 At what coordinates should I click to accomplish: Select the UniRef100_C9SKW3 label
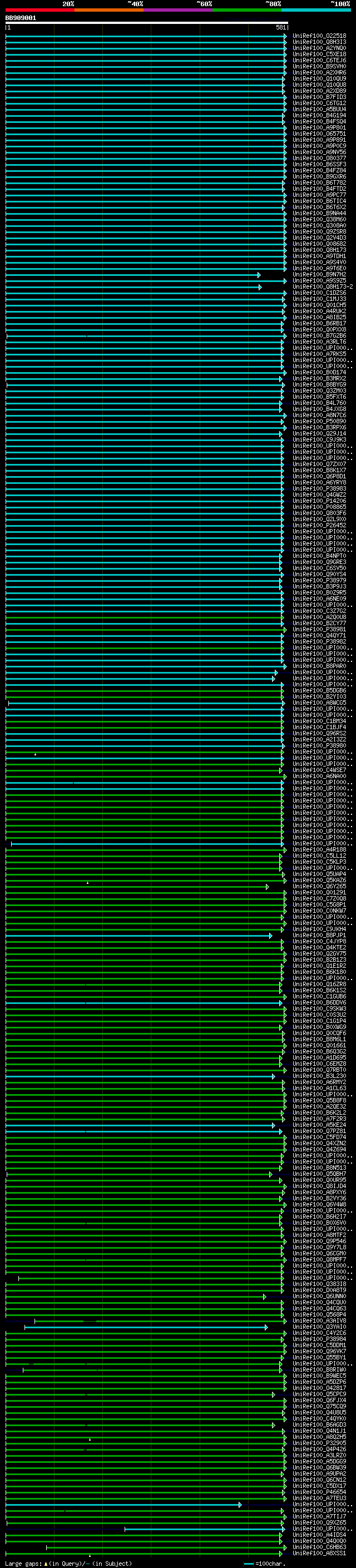pyautogui.click(x=319, y=1008)
